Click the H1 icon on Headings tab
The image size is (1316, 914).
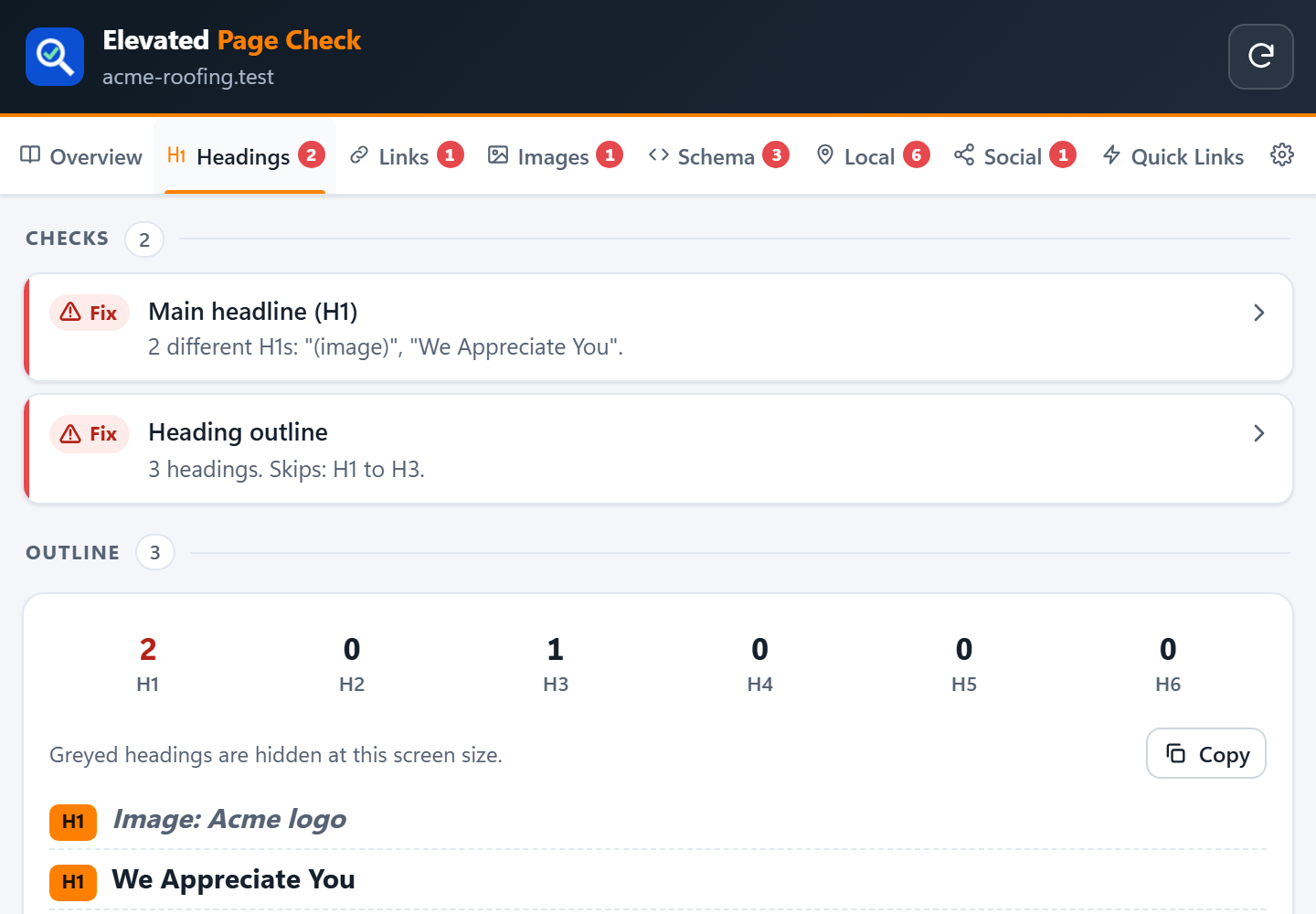[176, 155]
